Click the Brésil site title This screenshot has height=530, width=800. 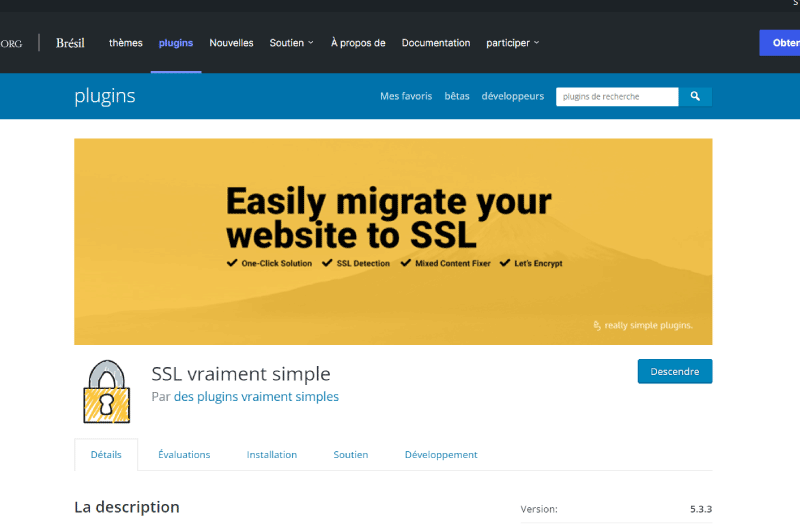tap(70, 43)
